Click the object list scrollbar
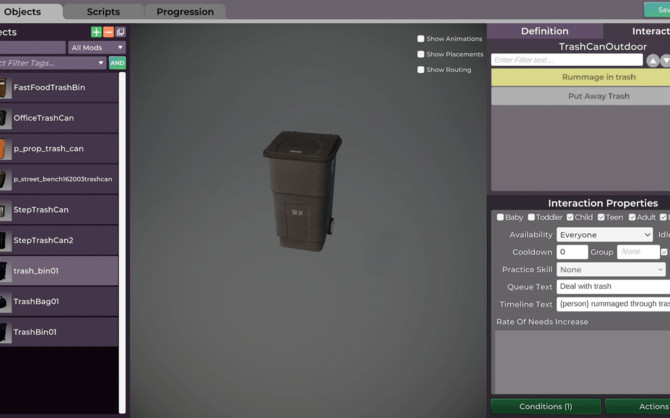The width and height of the screenshot is (670, 418). tap(122, 243)
